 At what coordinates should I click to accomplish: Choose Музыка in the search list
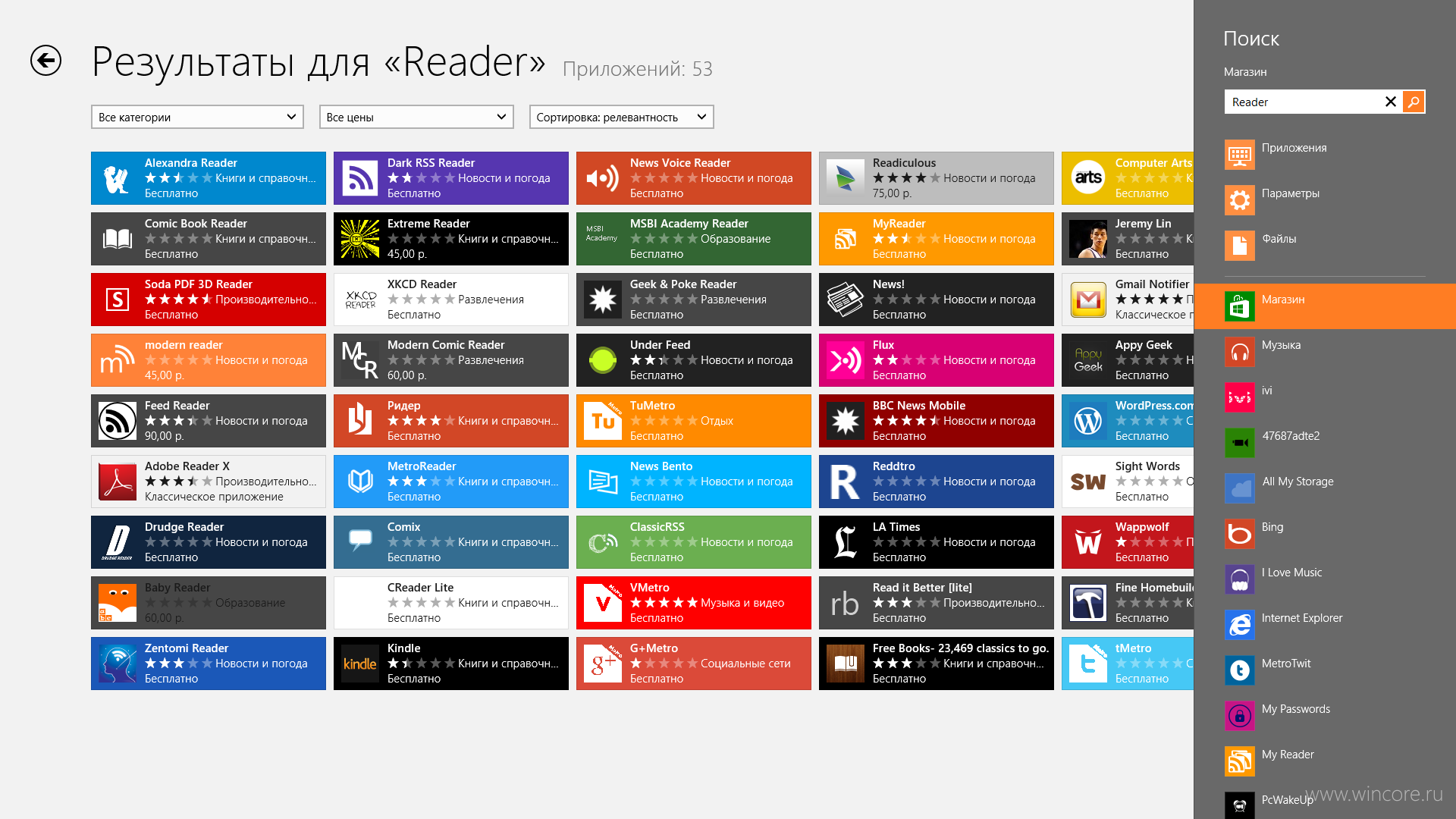click(x=1325, y=352)
